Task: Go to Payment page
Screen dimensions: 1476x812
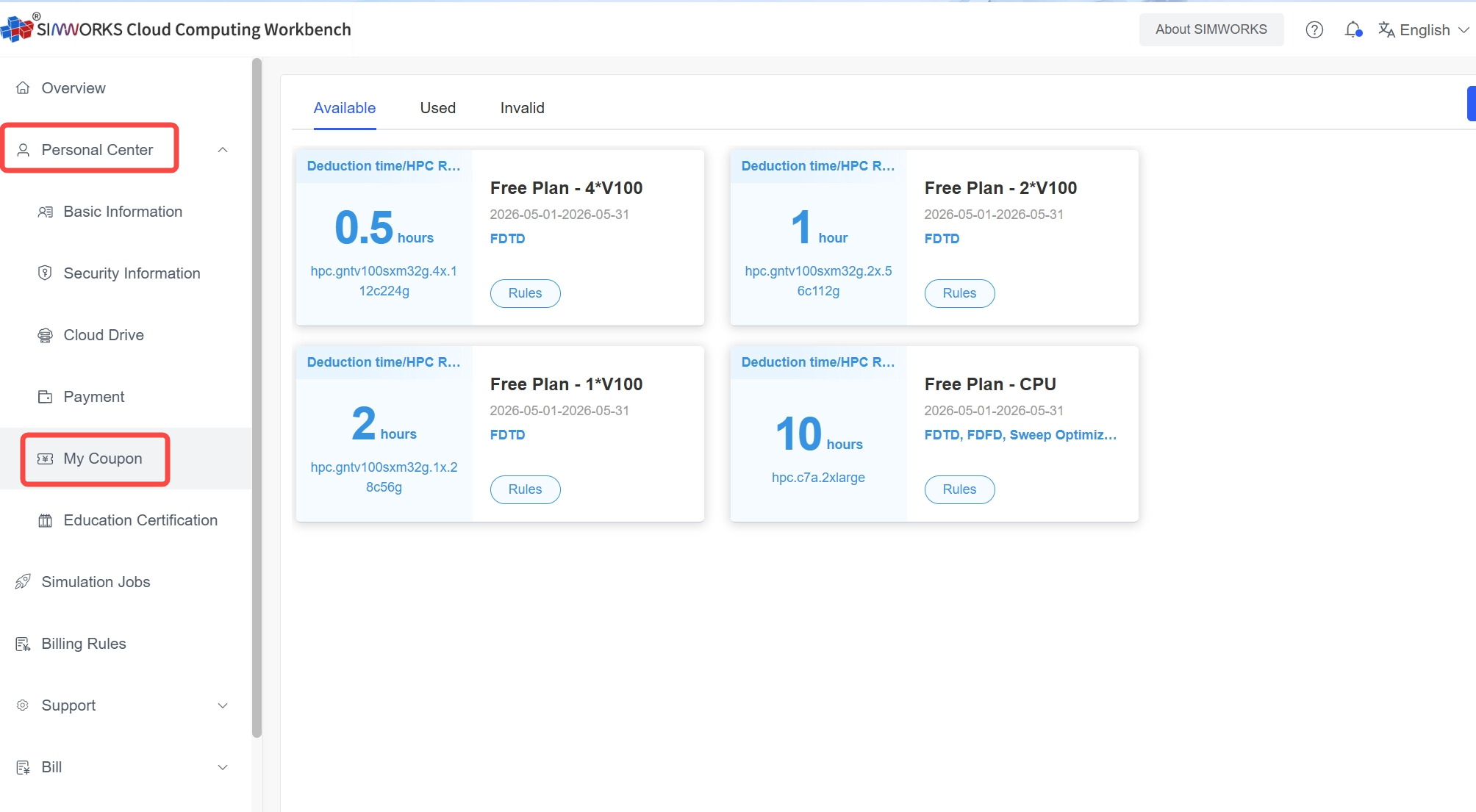Action: click(126, 397)
